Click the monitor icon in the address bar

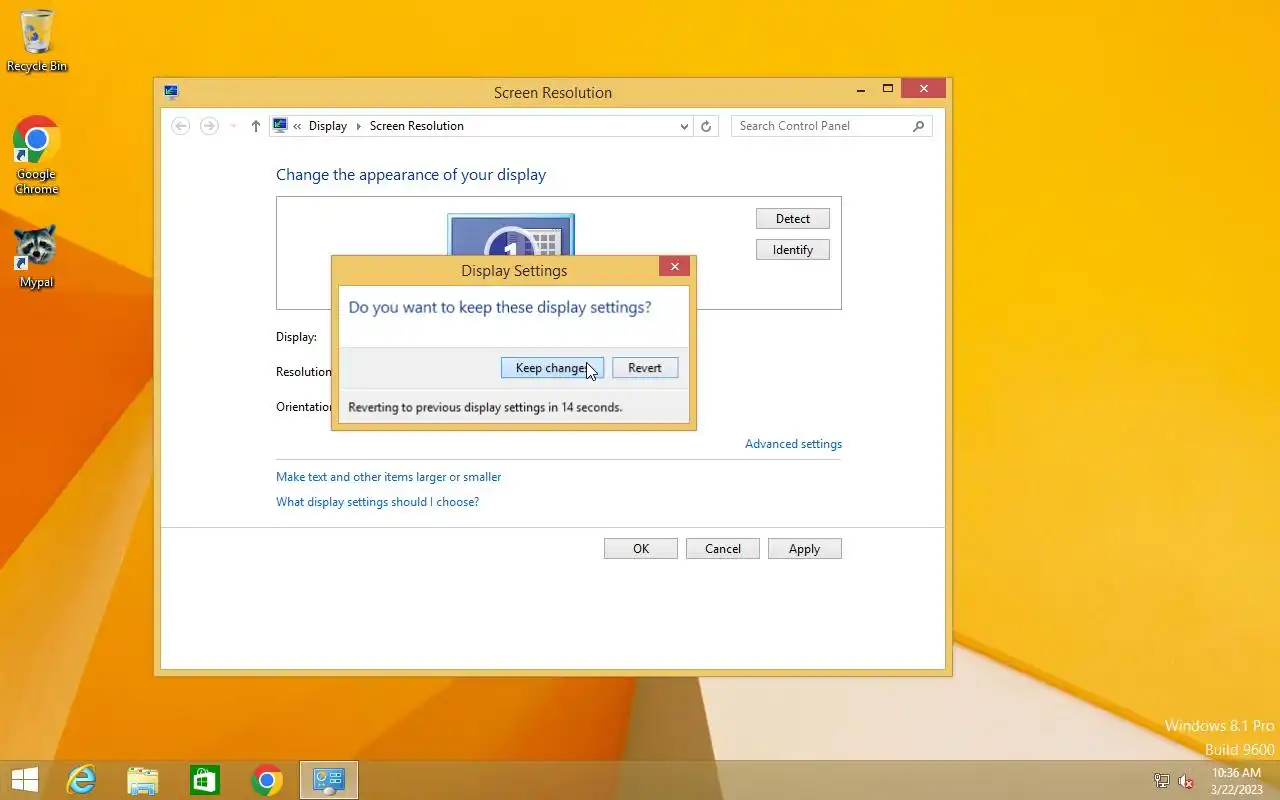coord(280,126)
